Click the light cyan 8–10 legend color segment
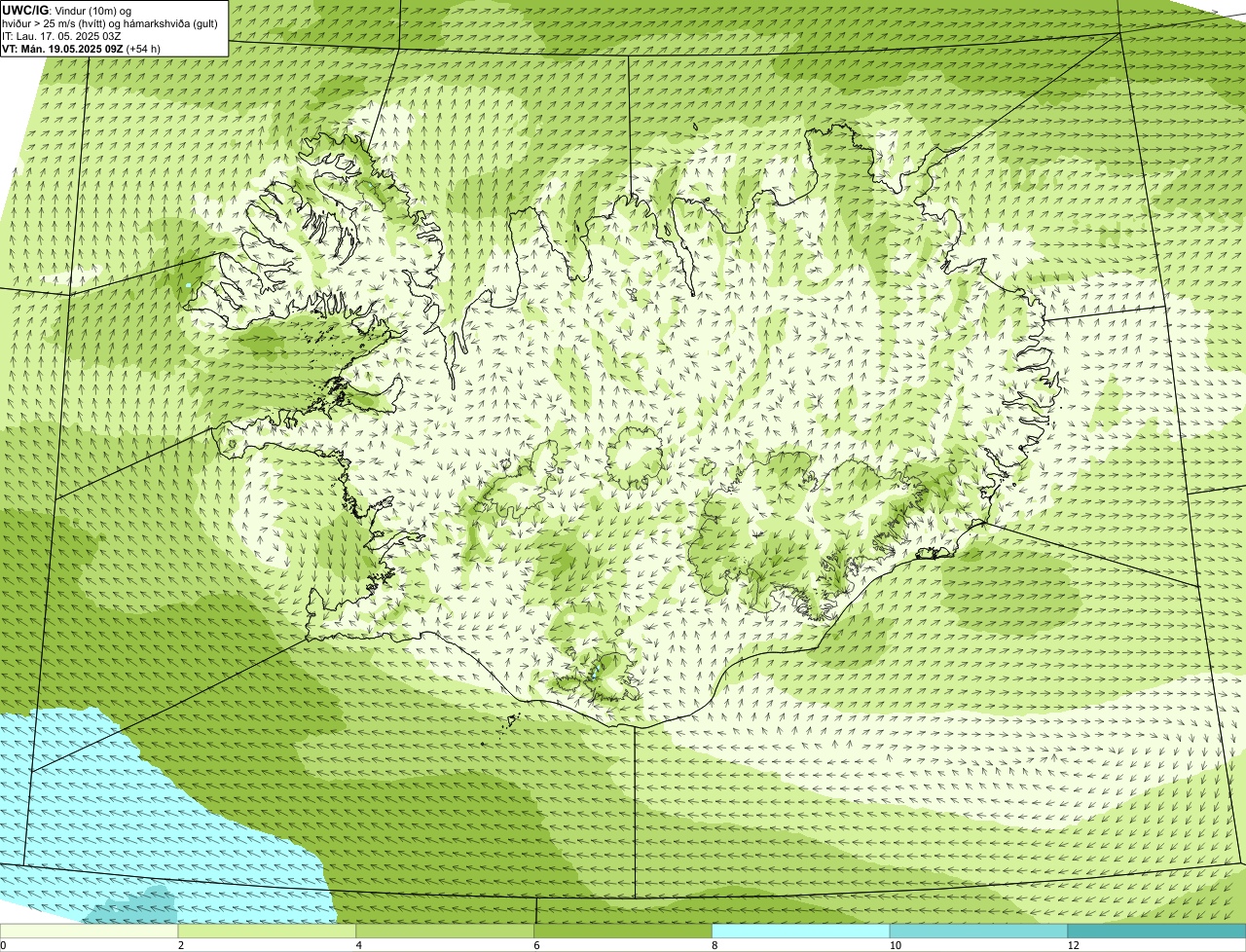The image size is (1246, 952). pyautogui.click(x=801, y=932)
